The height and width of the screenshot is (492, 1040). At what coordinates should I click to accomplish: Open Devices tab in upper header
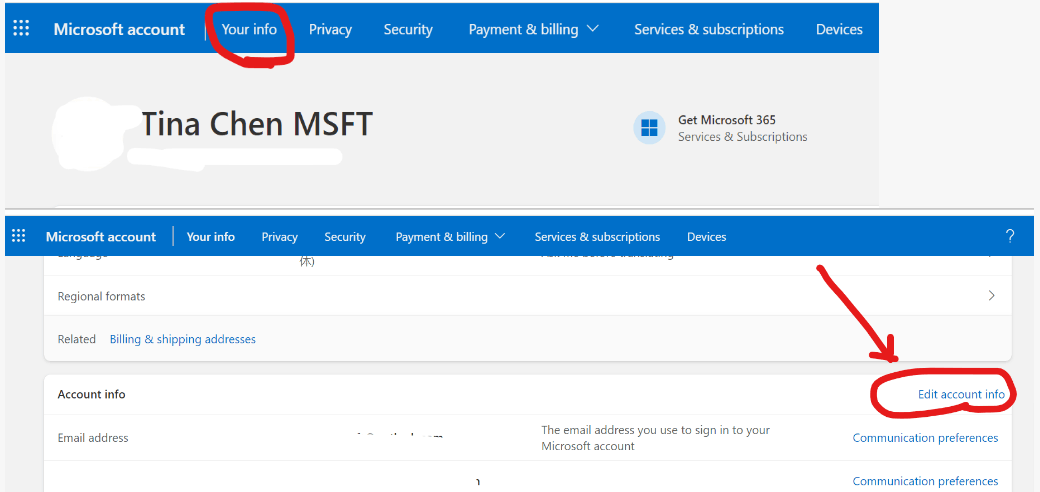(839, 29)
